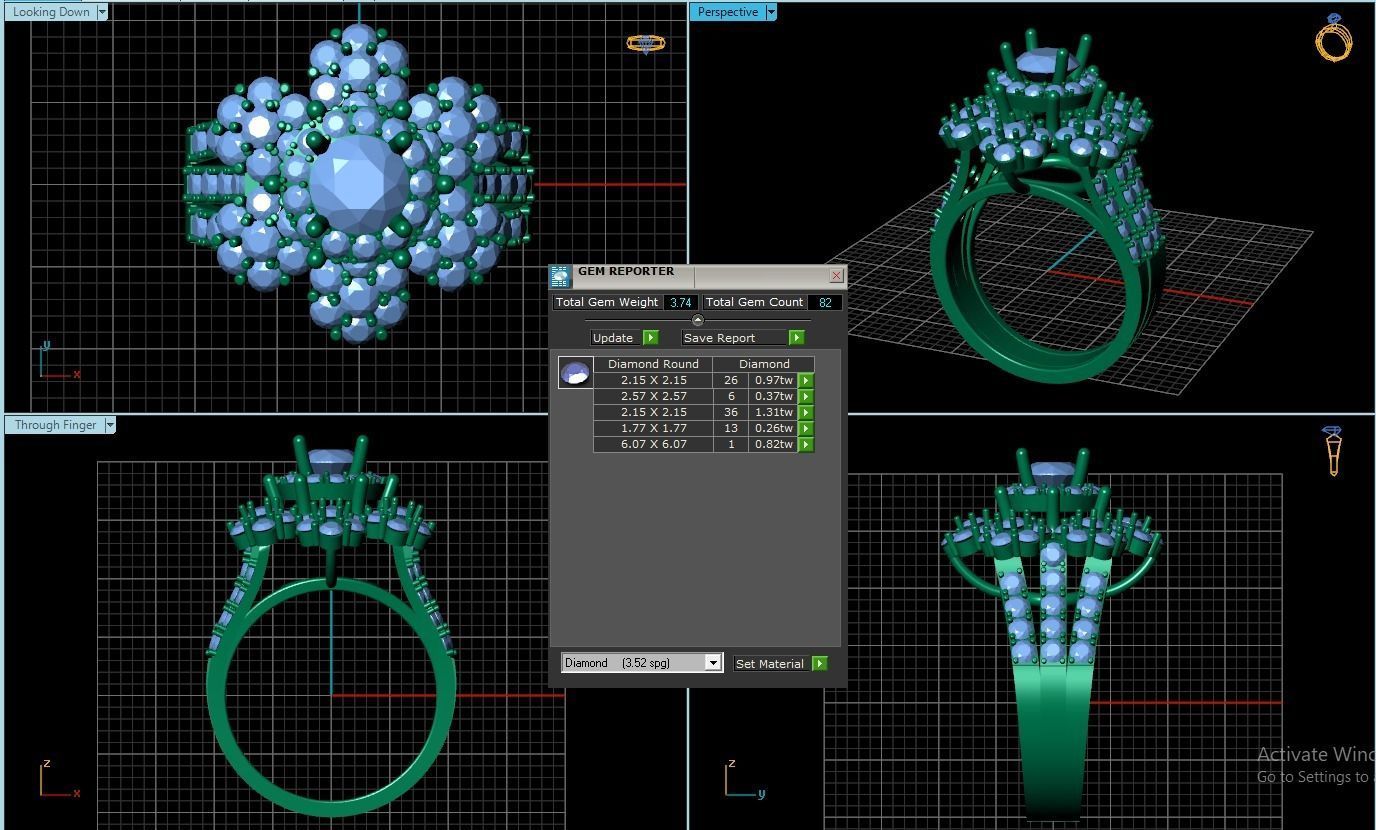The width and height of the screenshot is (1376, 830).
Task: Click the 1.31tw weight cell
Action: coord(773,412)
